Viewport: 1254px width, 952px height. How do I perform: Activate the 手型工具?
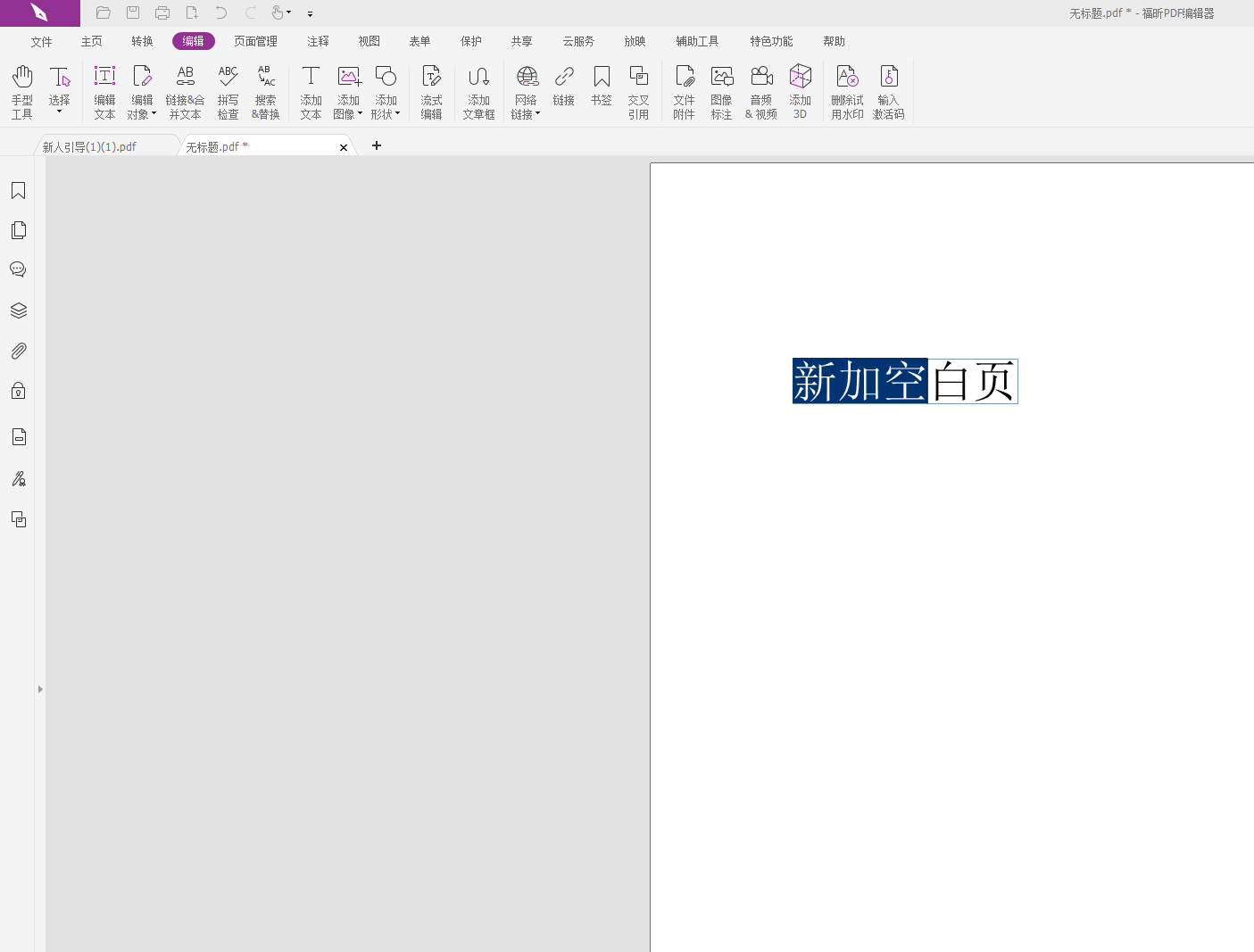21,89
